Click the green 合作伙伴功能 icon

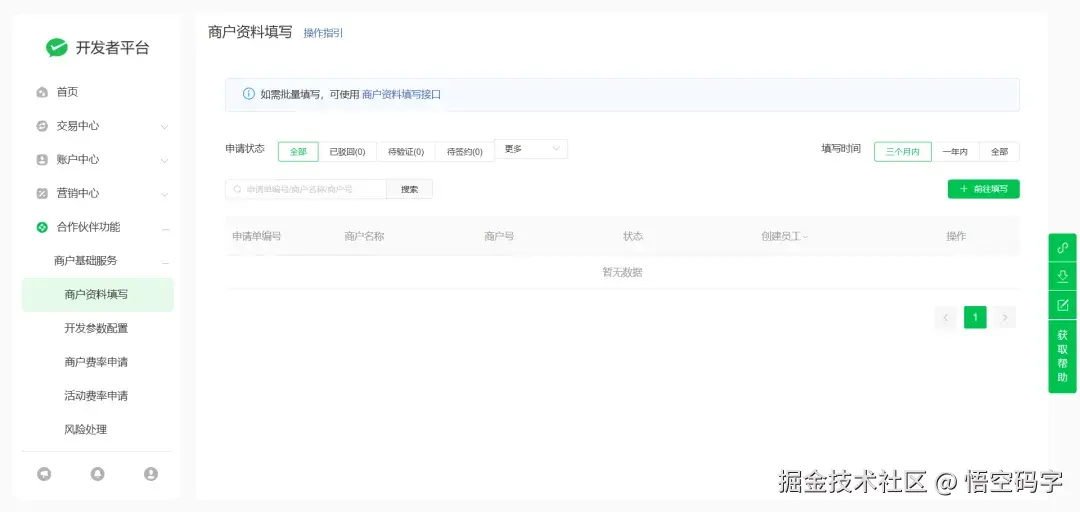pyautogui.click(x=42, y=227)
